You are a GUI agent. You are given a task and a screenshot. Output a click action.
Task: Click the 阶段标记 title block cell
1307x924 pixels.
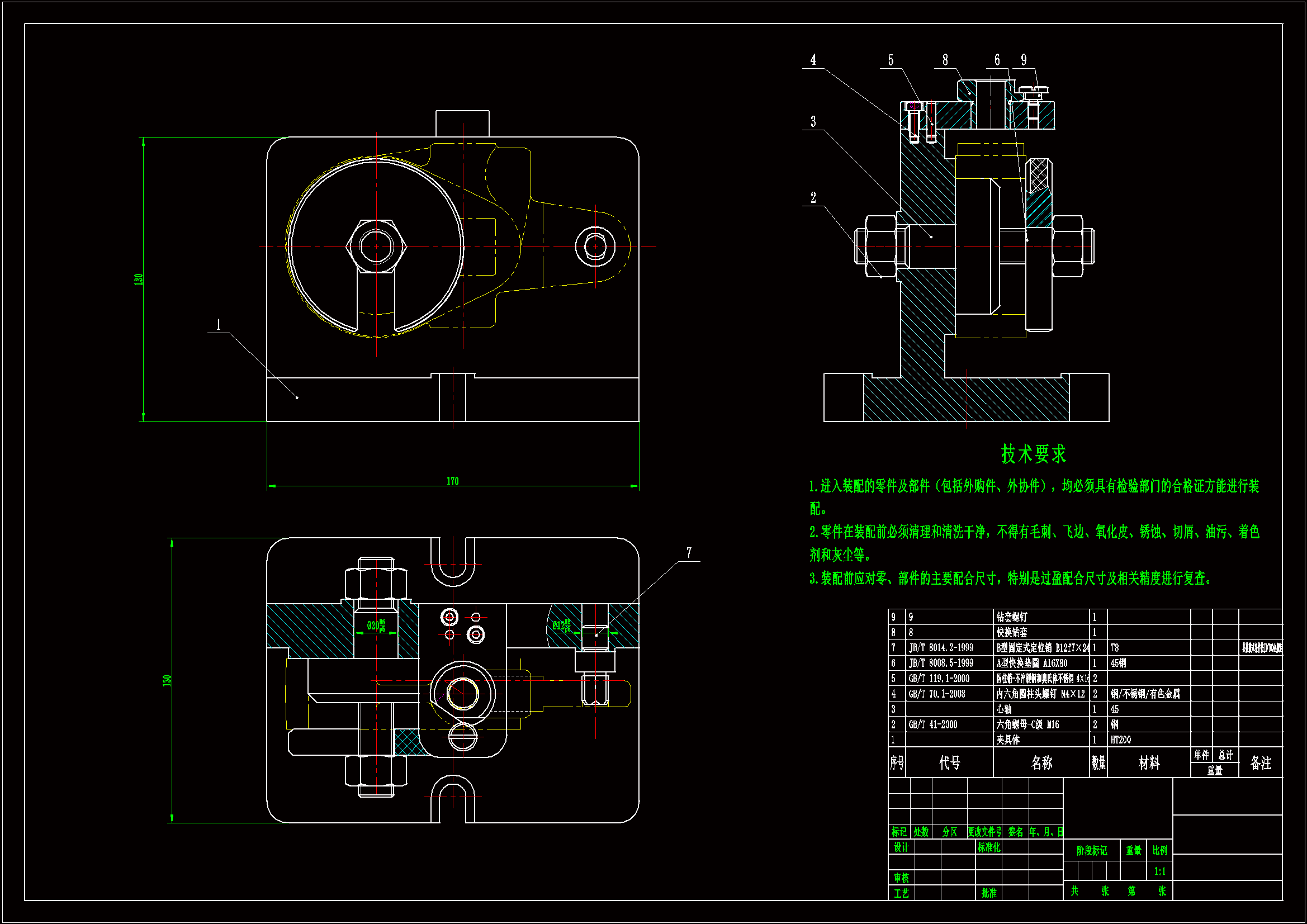point(1091,851)
